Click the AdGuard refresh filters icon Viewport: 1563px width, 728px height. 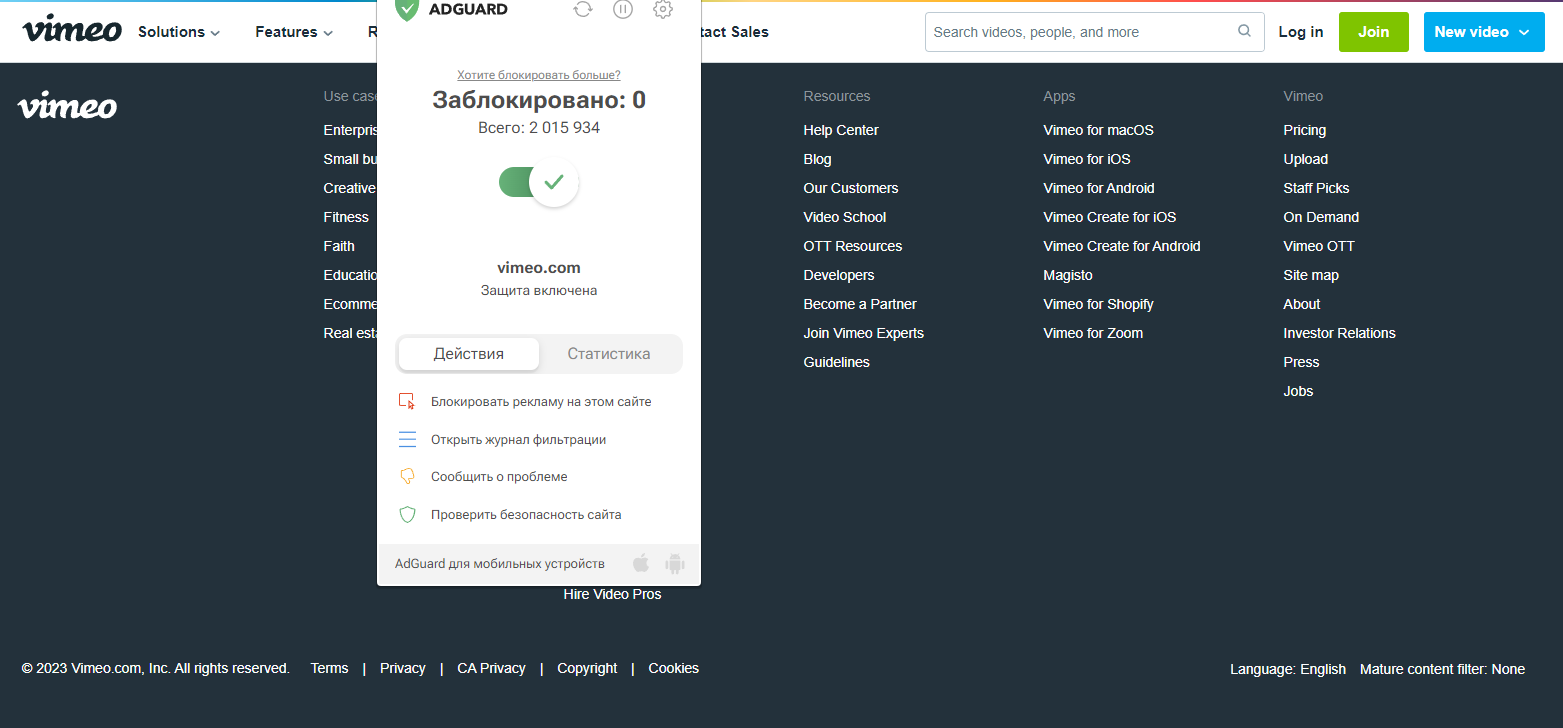(583, 10)
